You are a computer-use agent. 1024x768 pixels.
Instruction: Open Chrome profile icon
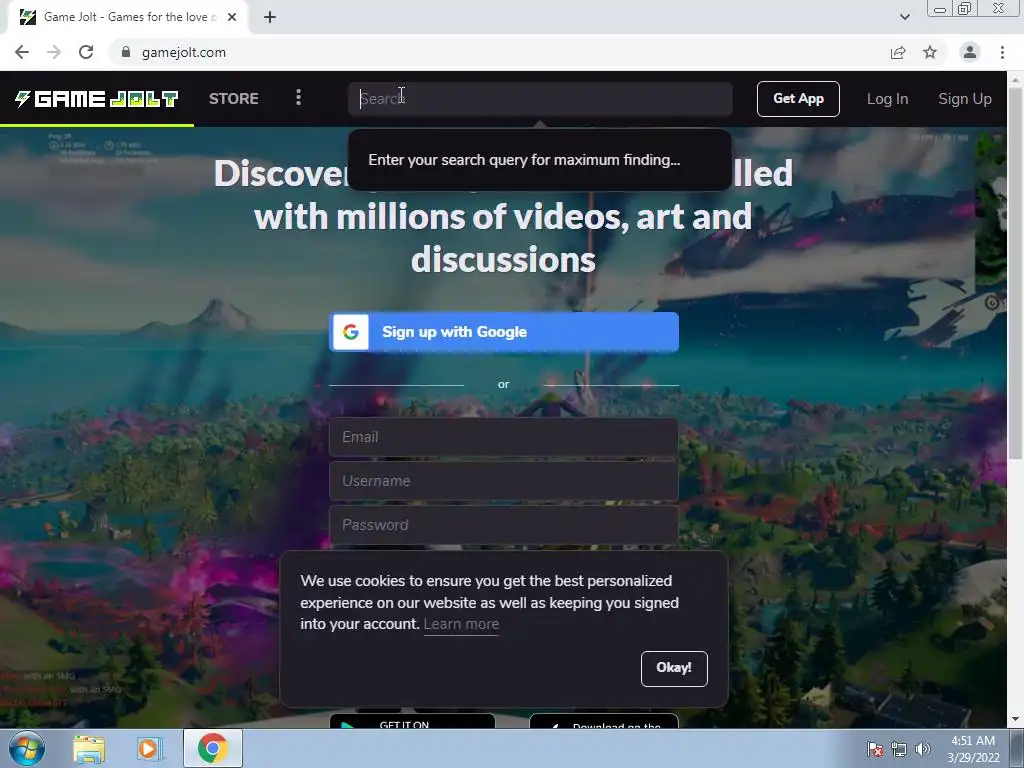[x=970, y=52]
